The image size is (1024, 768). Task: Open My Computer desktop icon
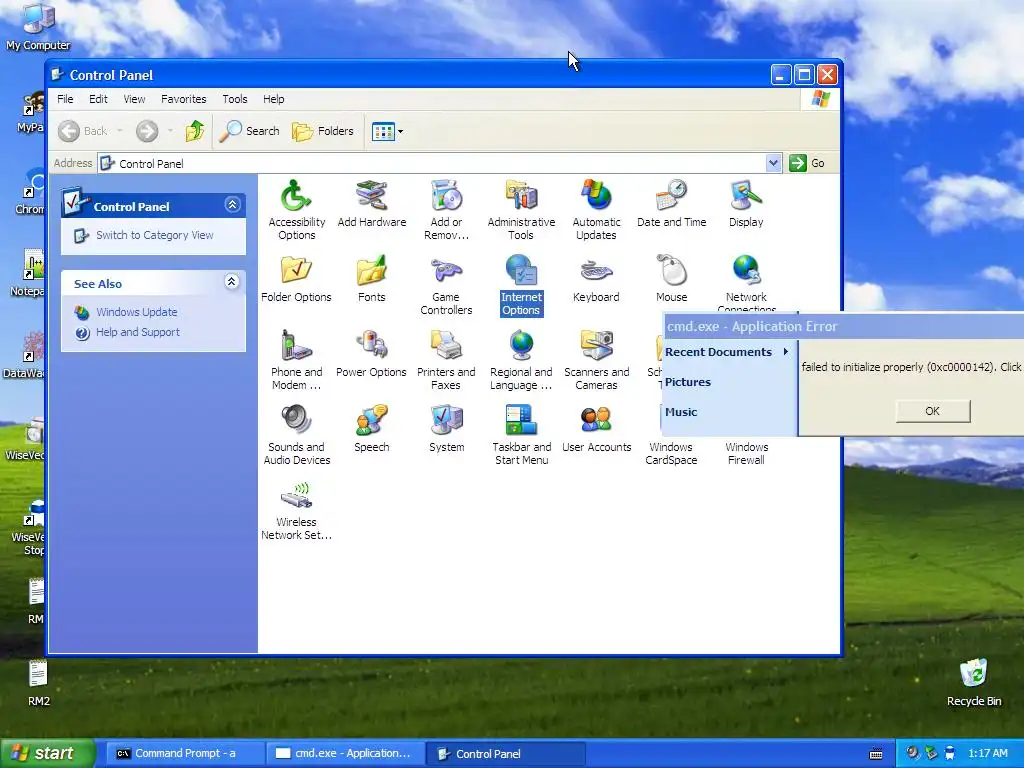pos(38,27)
